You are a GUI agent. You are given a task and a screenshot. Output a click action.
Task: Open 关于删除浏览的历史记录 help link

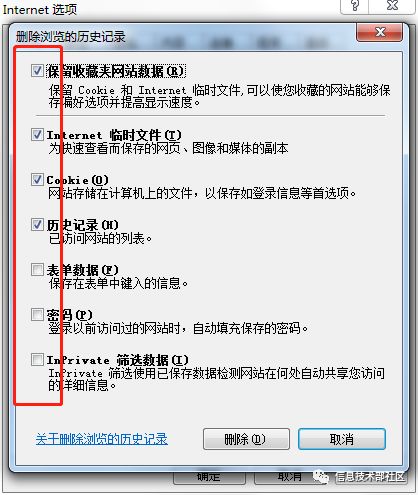[x=102, y=439]
